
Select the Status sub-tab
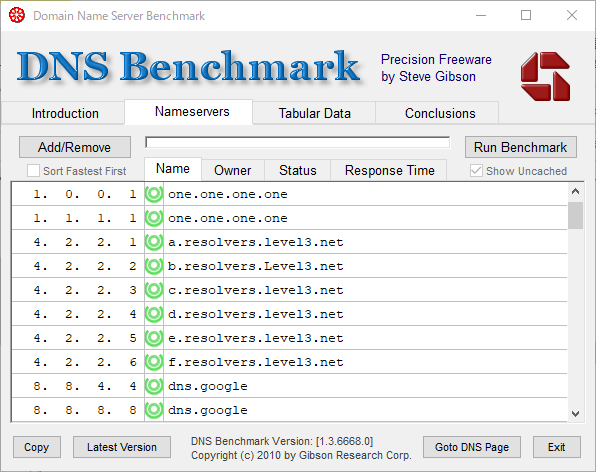[x=298, y=170]
